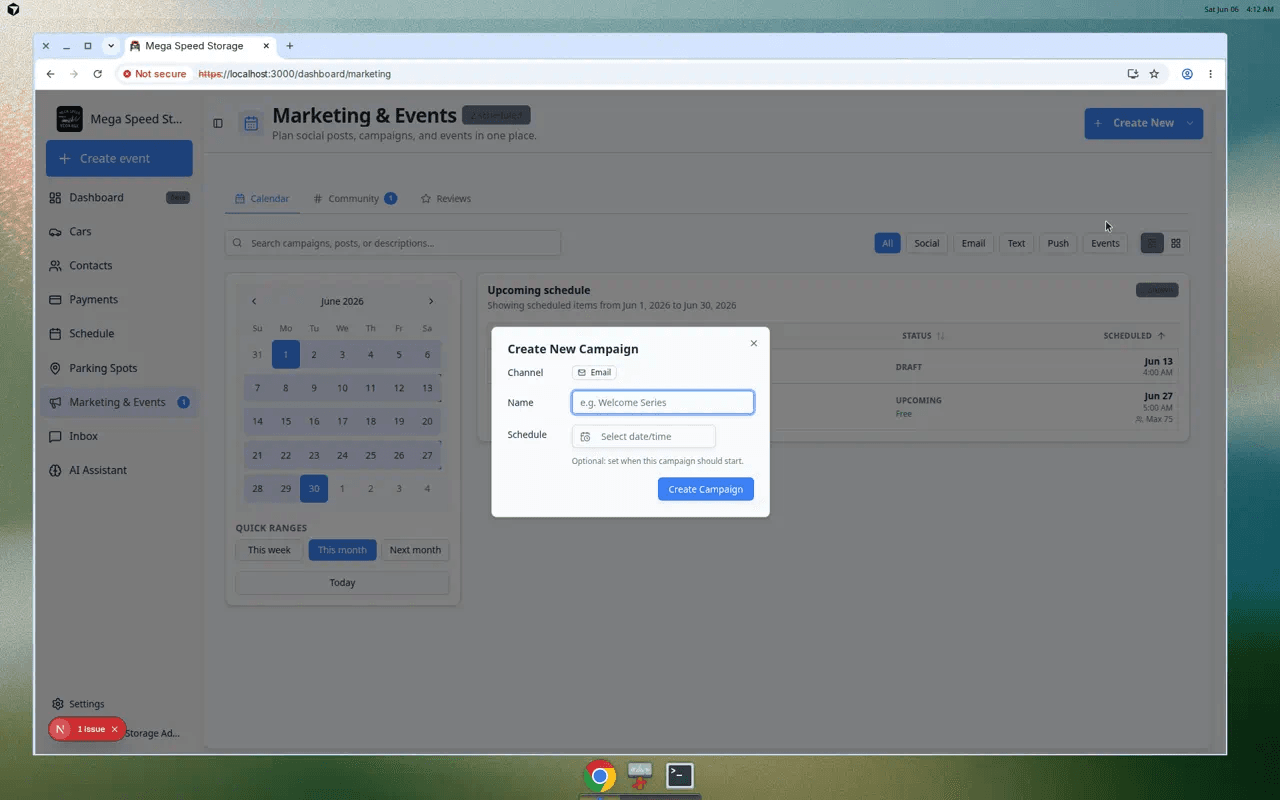Select June 1 on the calendar
The height and width of the screenshot is (800, 1280).
pos(286,354)
